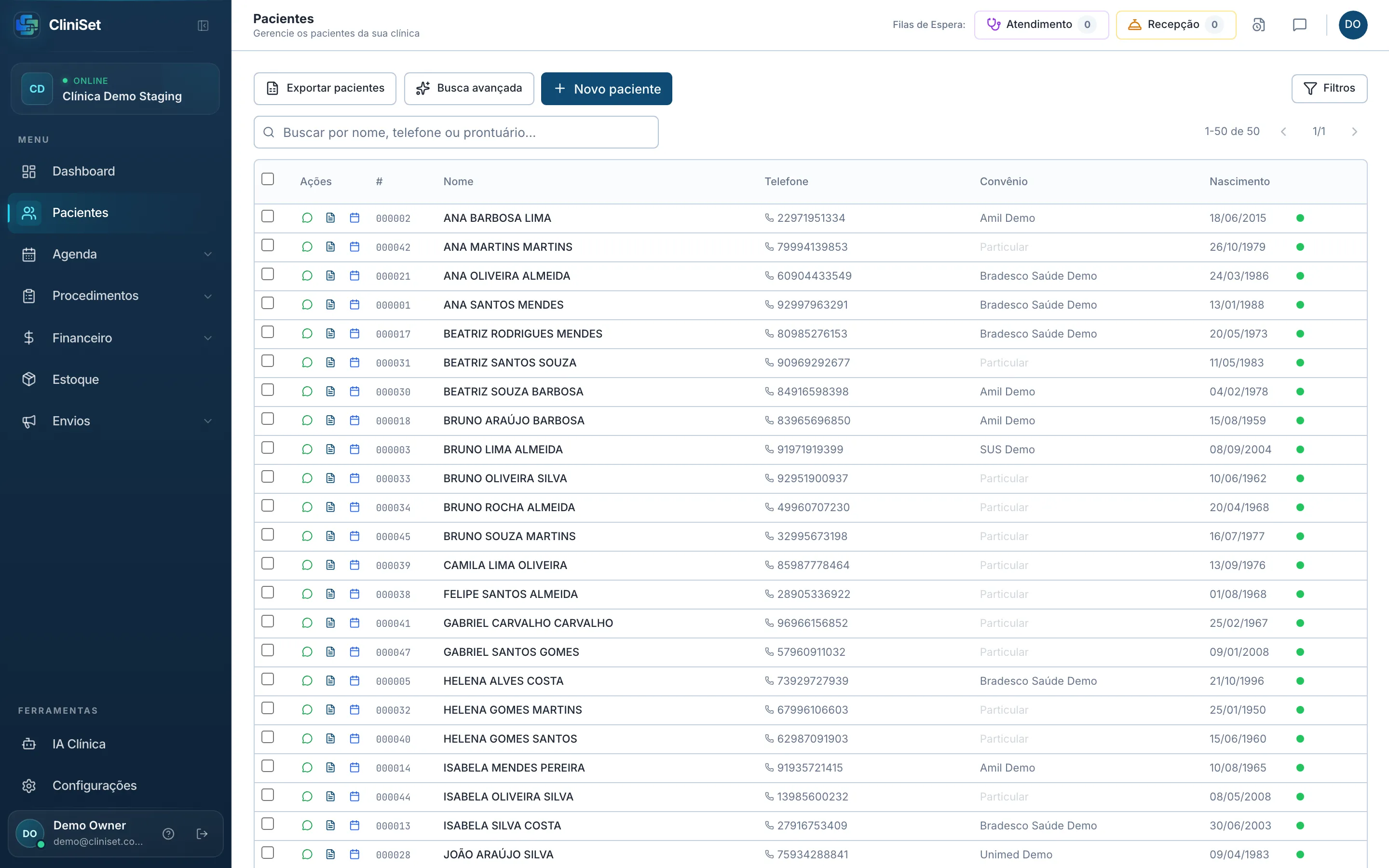
Task: Open chat icon for ANA MARTINS MARTINS
Action: (307, 247)
